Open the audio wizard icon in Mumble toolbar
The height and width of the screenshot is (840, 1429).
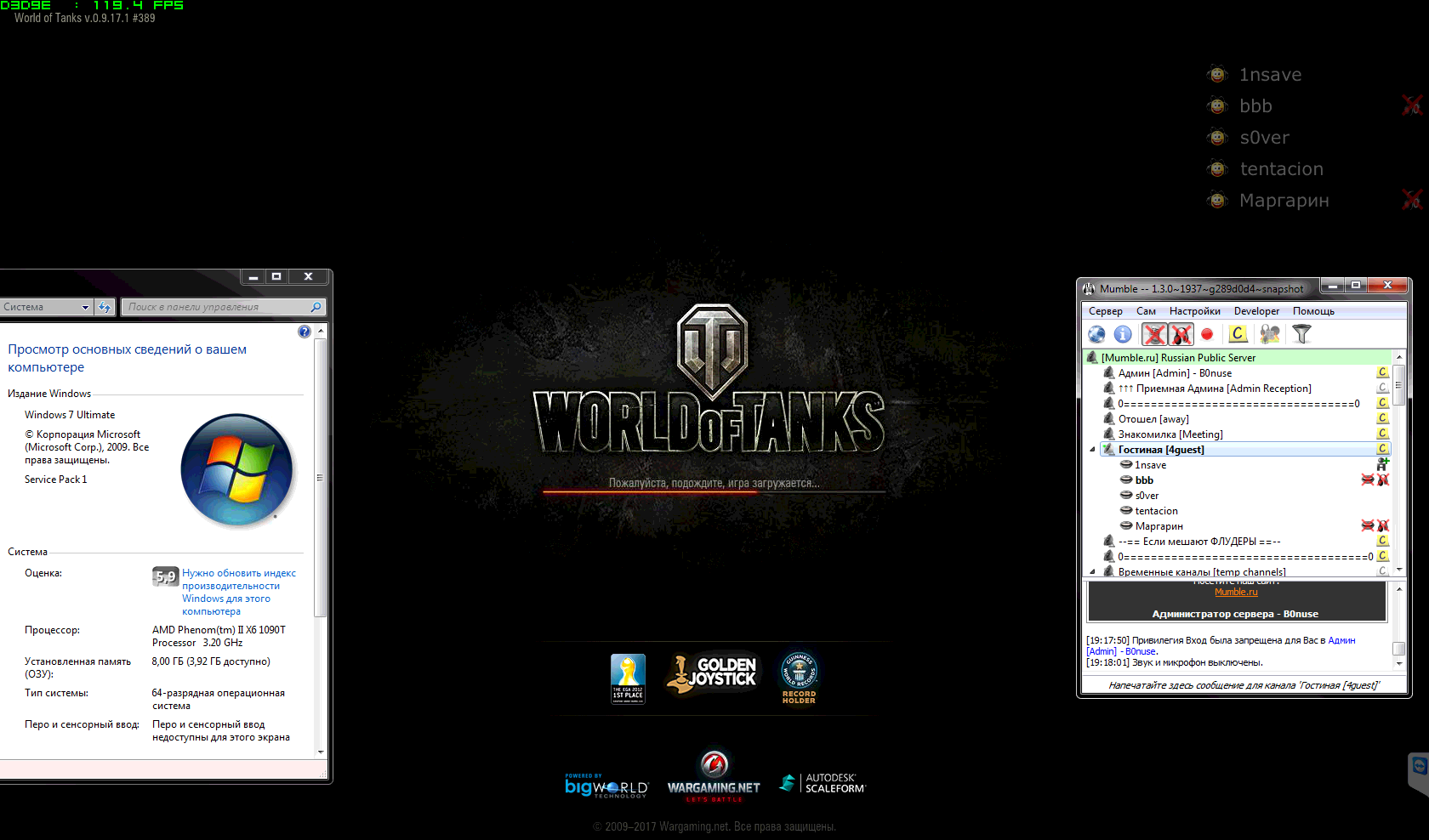tap(1269, 335)
